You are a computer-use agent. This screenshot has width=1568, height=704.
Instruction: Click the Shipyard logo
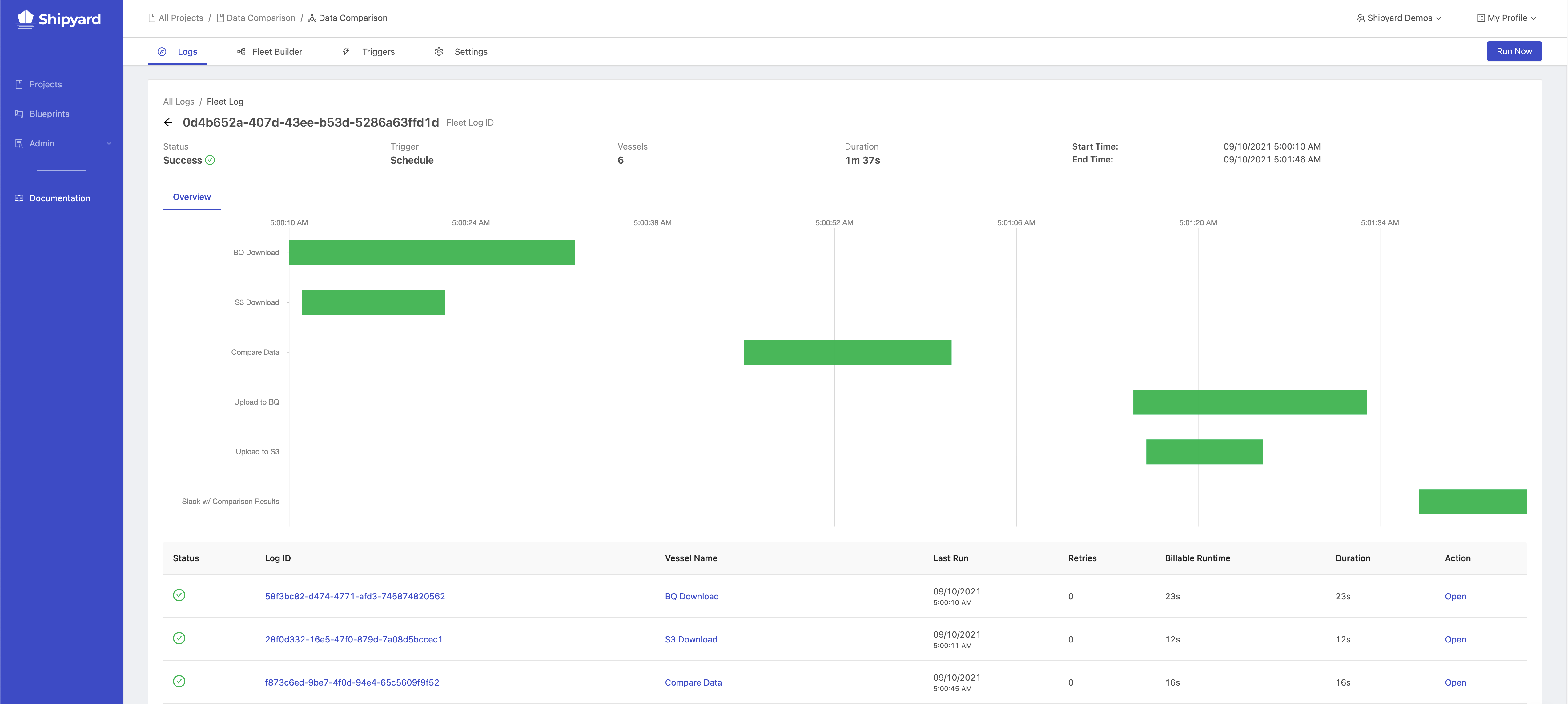pyautogui.click(x=58, y=19)
